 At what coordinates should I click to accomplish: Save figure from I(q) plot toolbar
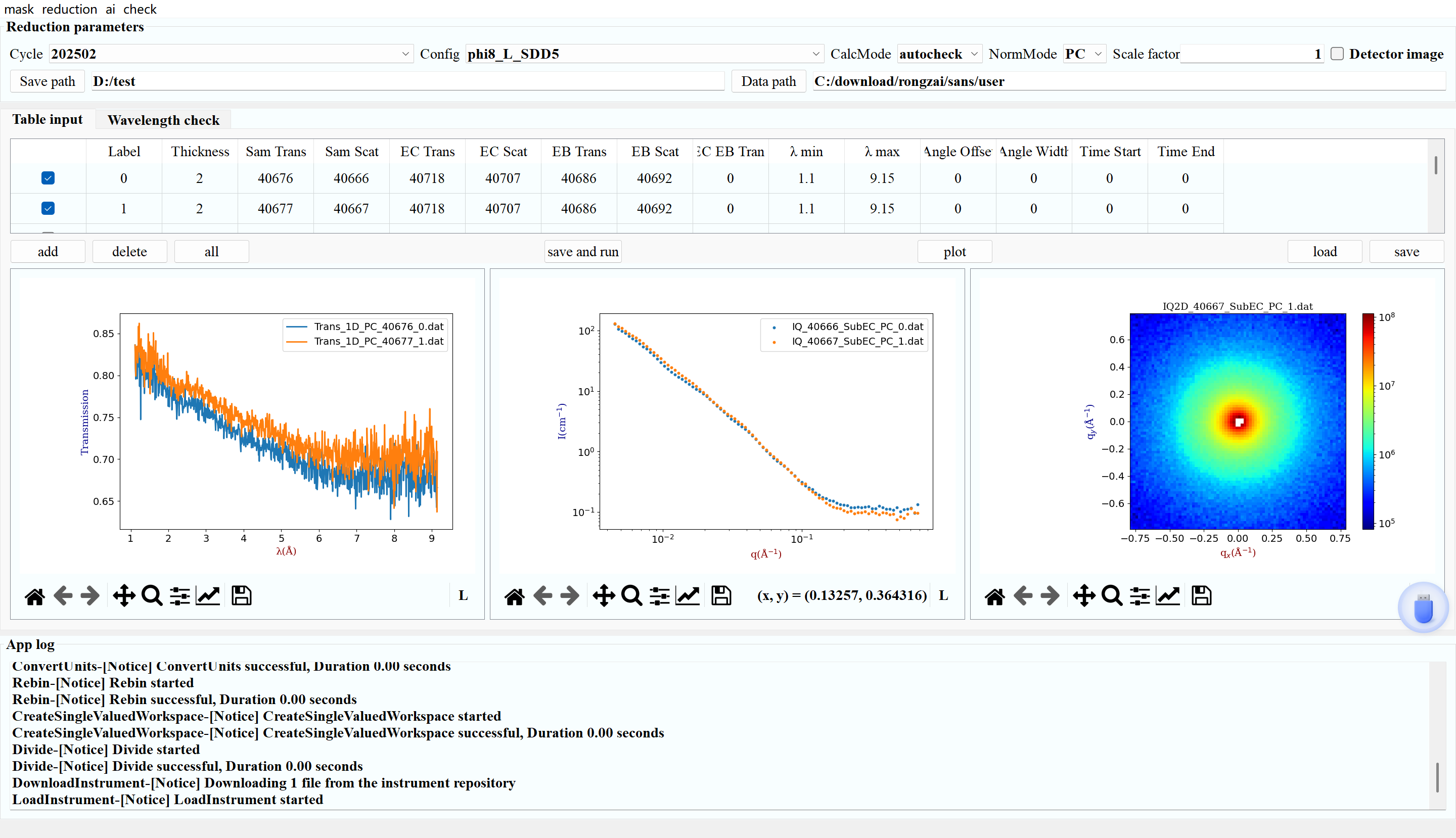[721, 596]
